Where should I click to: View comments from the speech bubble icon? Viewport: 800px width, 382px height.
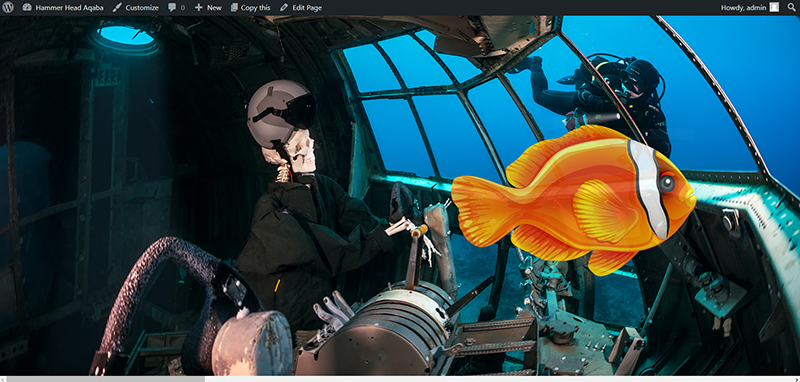click(x=177, y=8)
